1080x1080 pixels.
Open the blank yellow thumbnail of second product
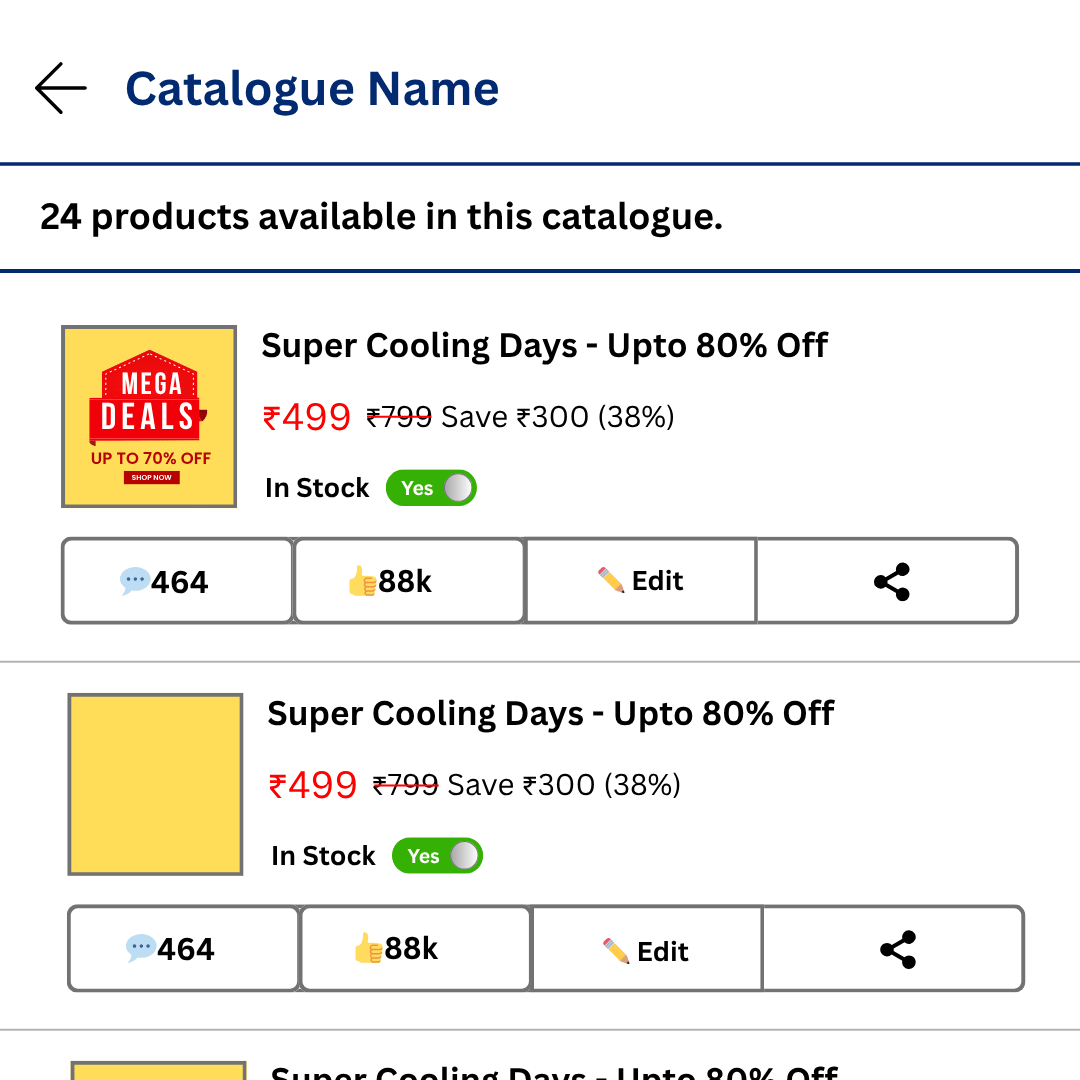tap(156, 785)
